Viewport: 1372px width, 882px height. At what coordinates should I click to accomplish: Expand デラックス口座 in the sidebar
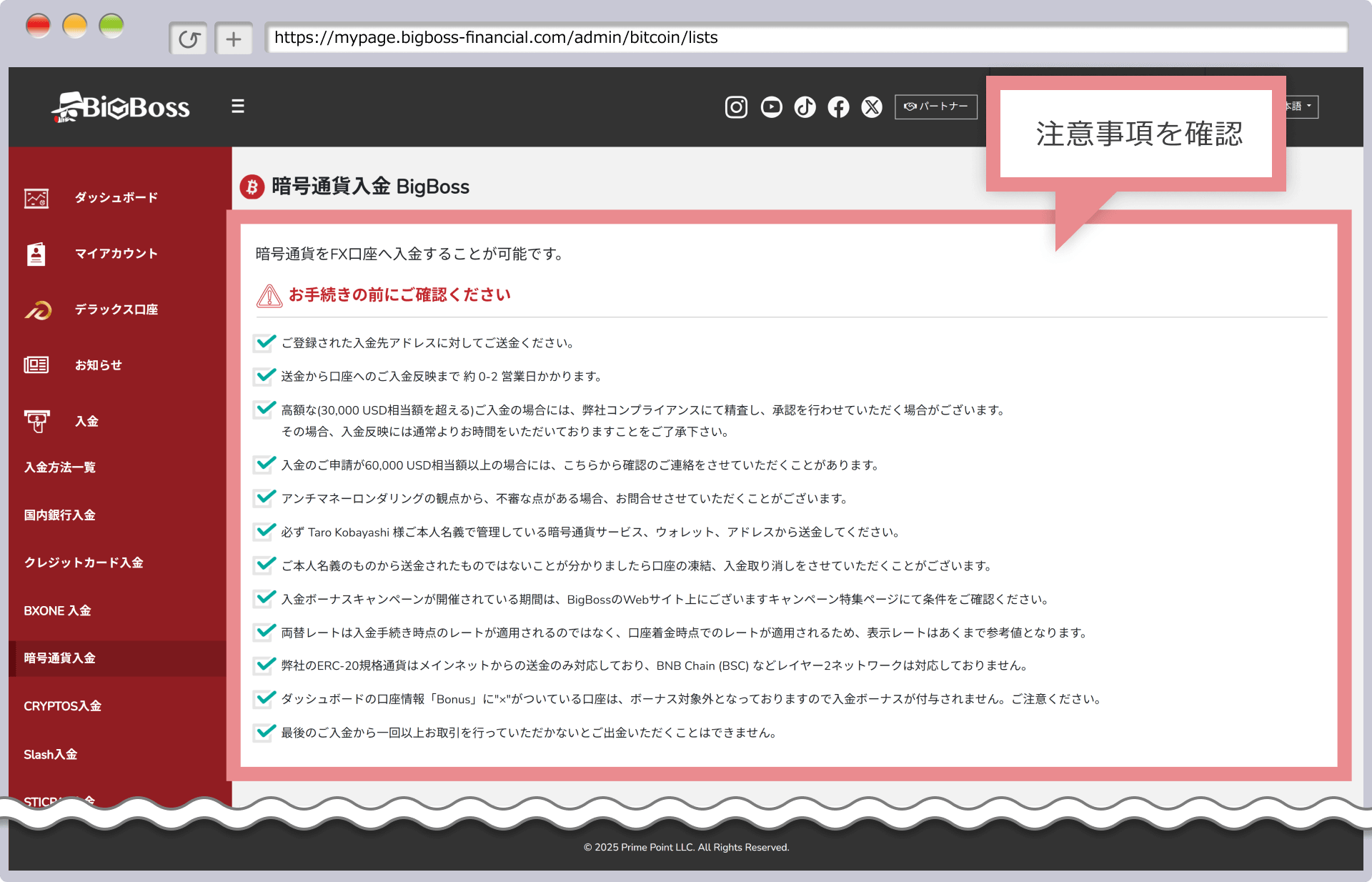pyautogui.click(x=116, y=309)
